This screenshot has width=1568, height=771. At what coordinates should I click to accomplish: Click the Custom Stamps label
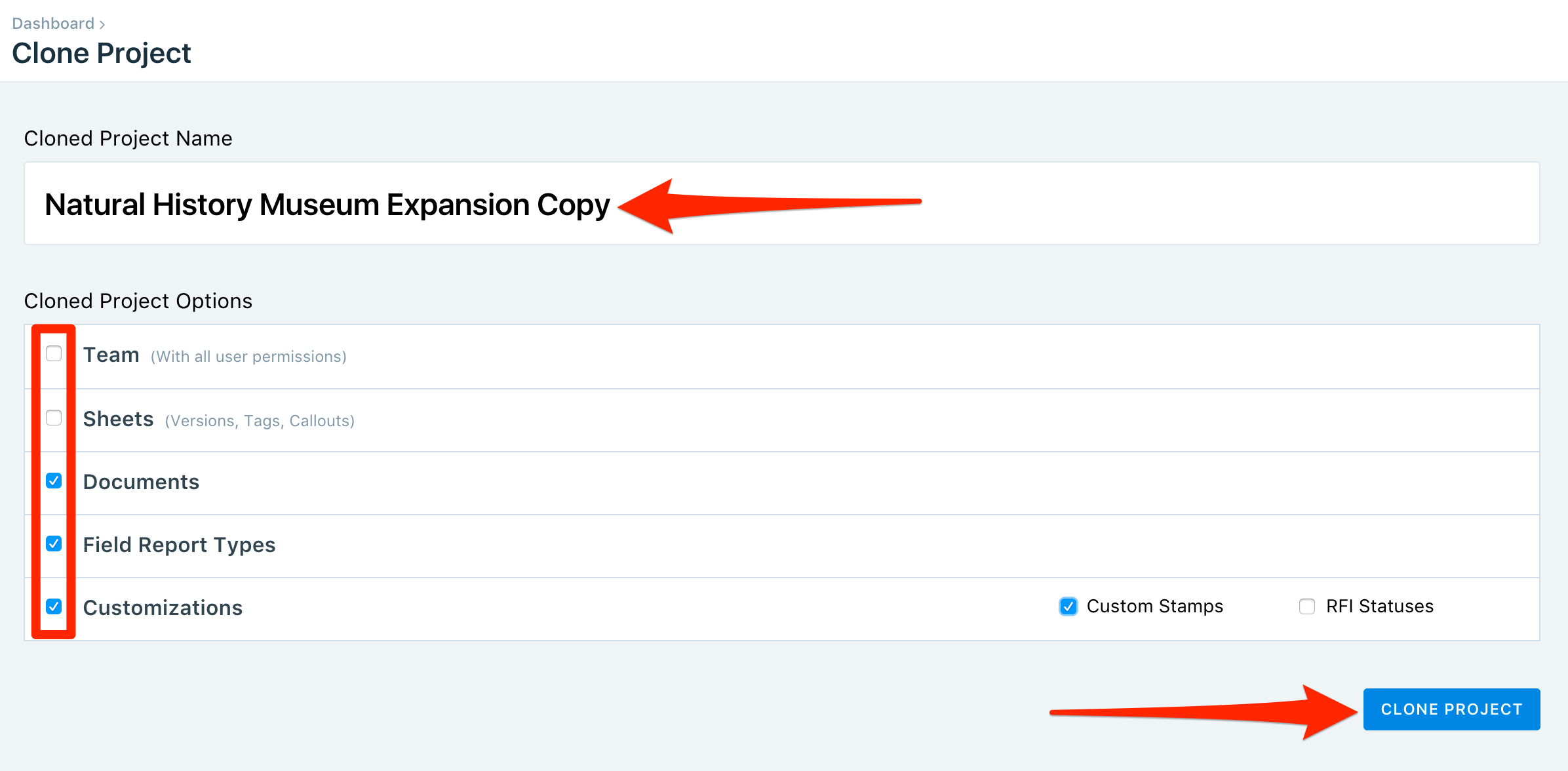(x=1154, y=606)
